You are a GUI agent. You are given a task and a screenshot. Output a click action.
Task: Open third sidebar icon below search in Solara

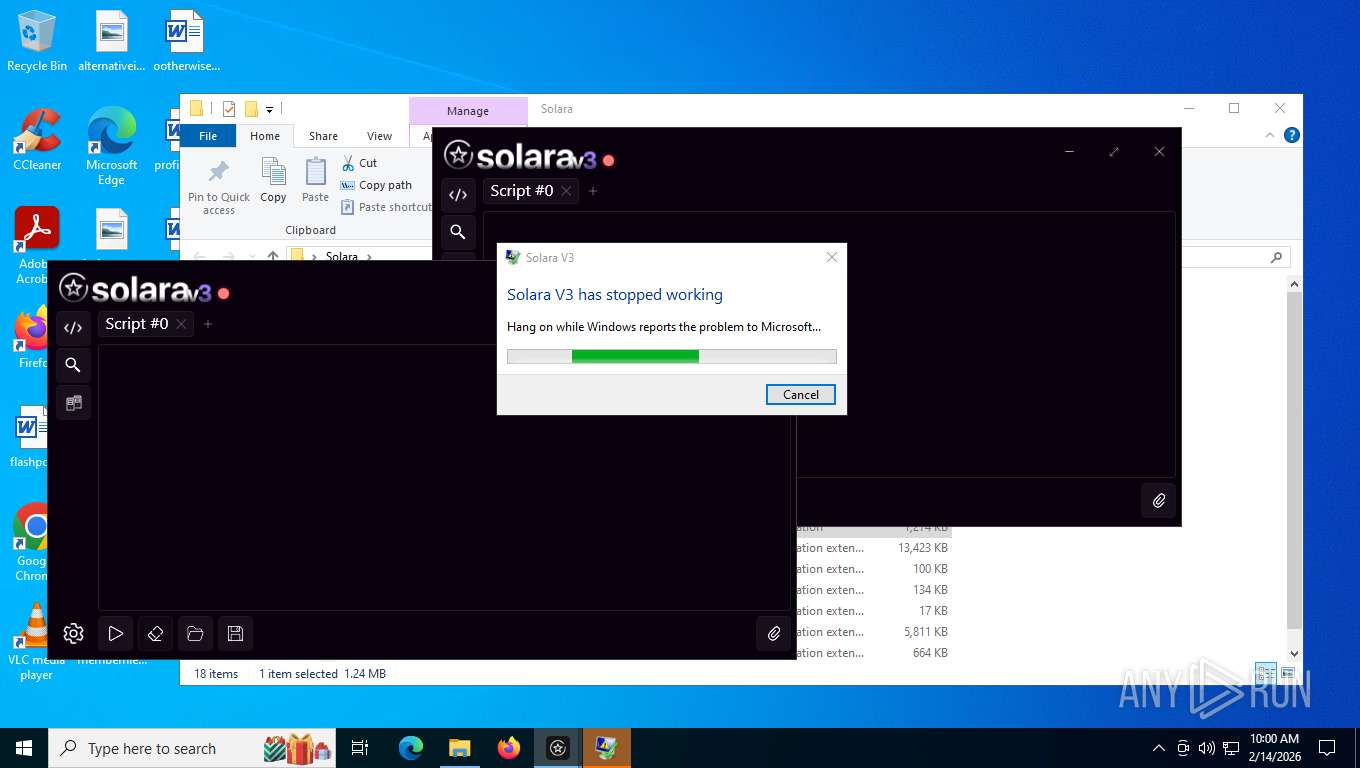point(73,403)
